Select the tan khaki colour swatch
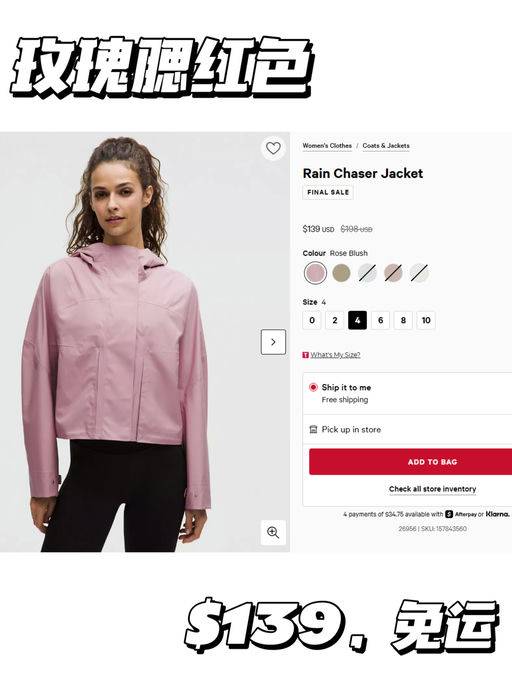512x683 pixels. pos(341,273)
